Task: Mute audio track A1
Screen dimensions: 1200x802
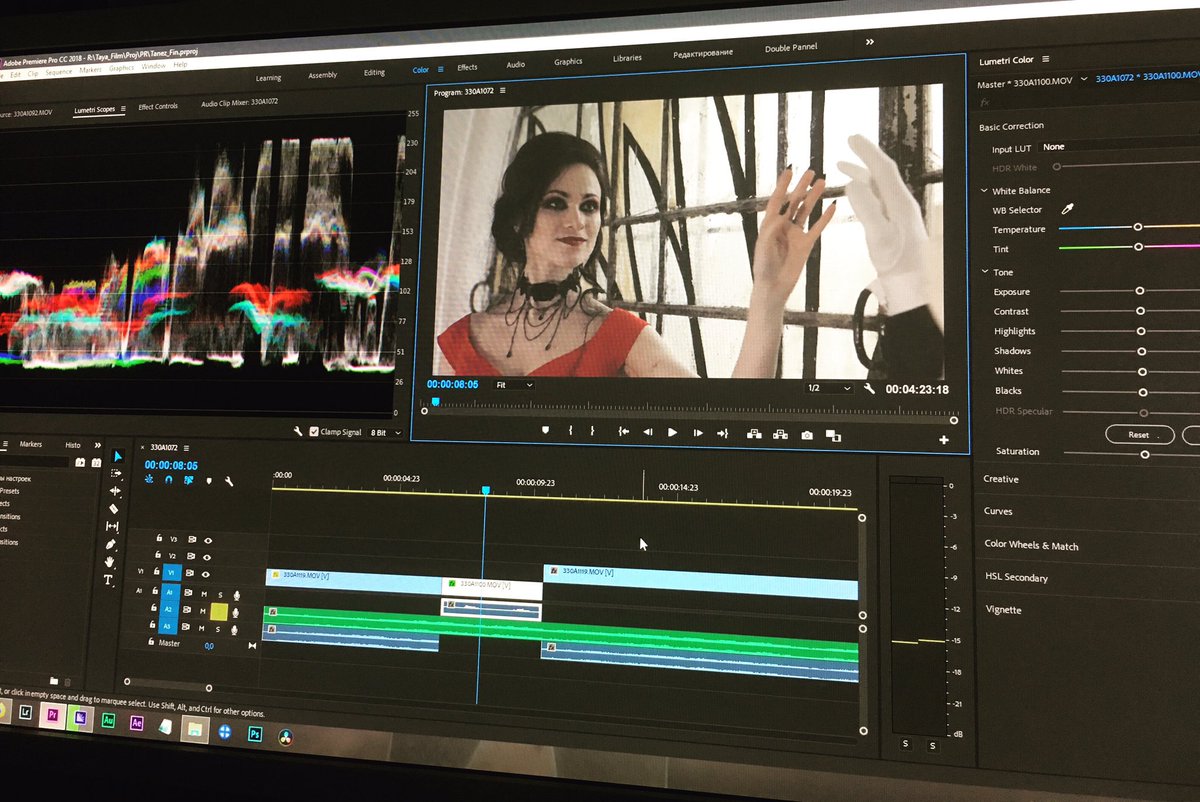Action: pos(204,593)
